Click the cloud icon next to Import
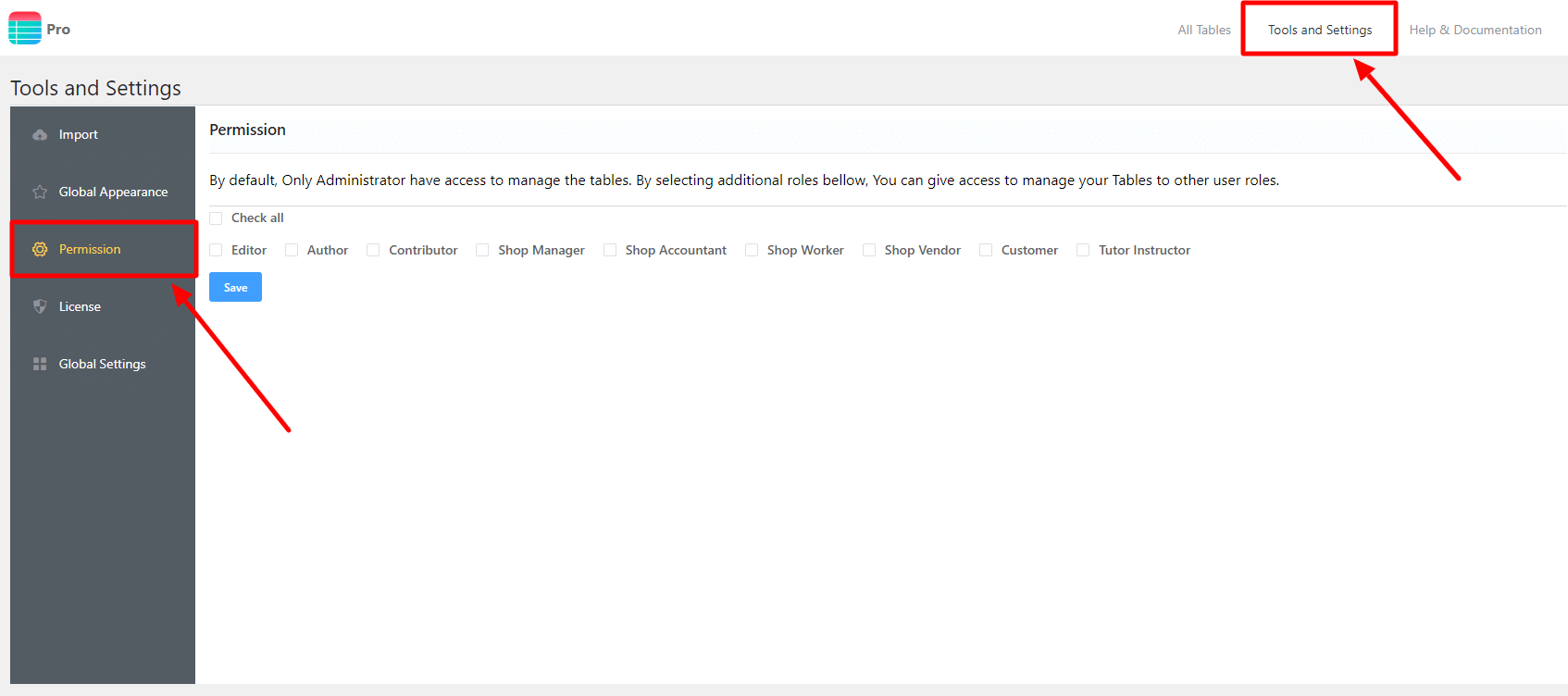The height and width of the screenshot is (696, 1568). (40, 135)
